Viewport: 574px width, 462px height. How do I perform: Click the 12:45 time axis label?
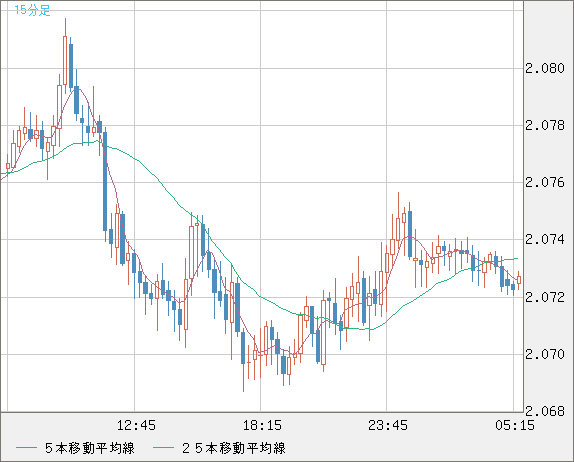click(x=136, y=425)
